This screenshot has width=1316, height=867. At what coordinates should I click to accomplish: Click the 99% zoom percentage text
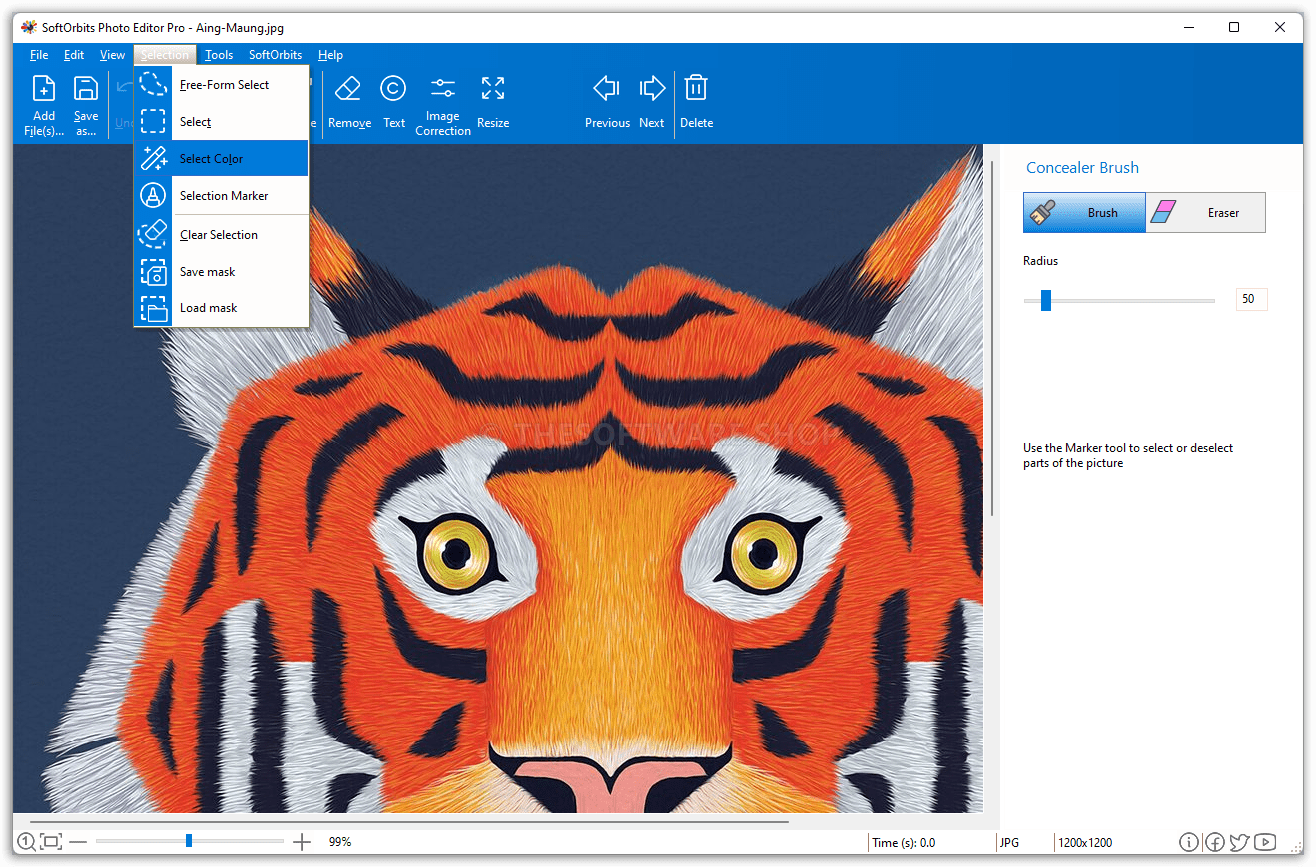pos(340,842)
